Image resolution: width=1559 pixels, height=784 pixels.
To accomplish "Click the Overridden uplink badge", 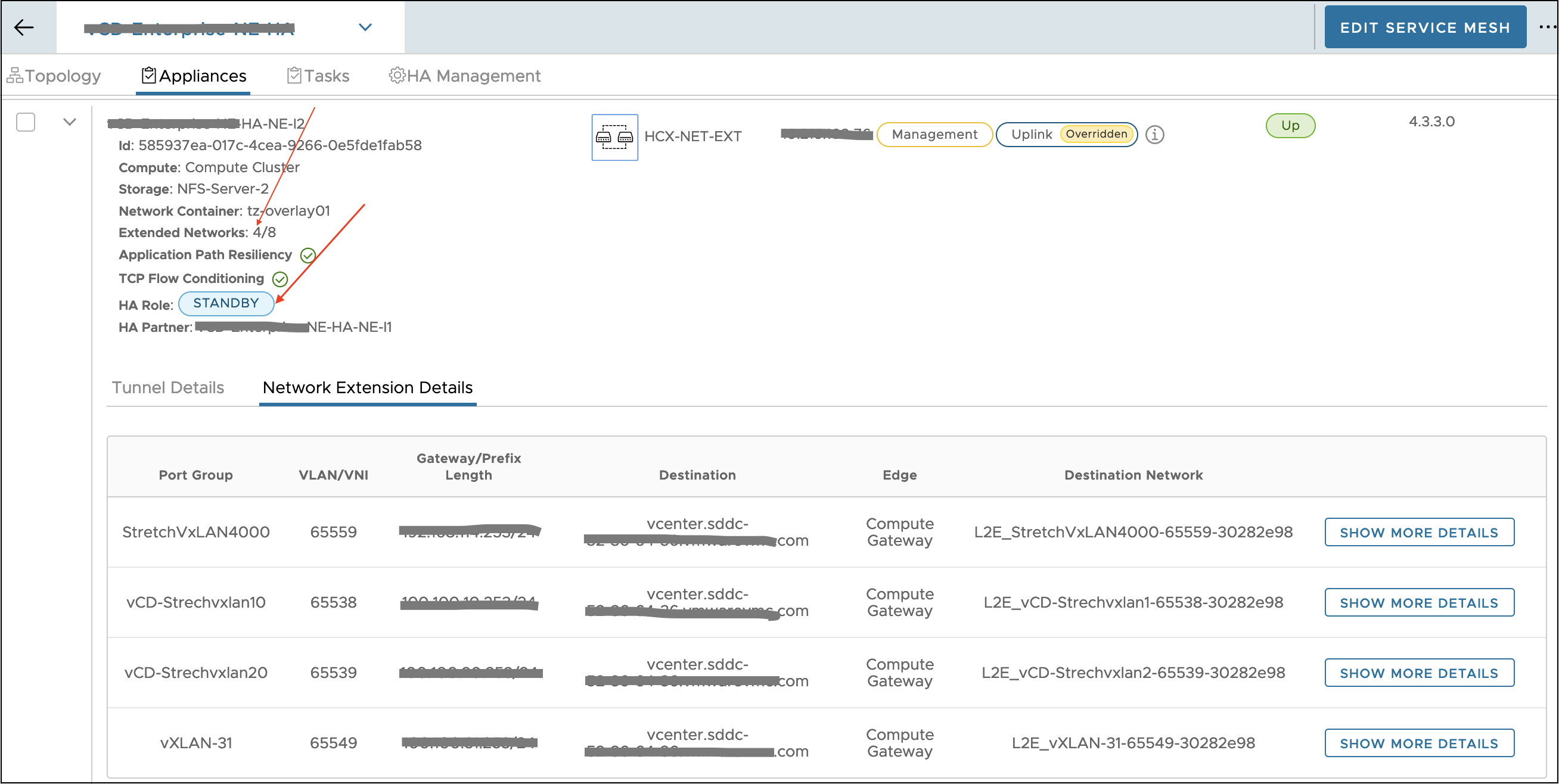I will 1096,133.
